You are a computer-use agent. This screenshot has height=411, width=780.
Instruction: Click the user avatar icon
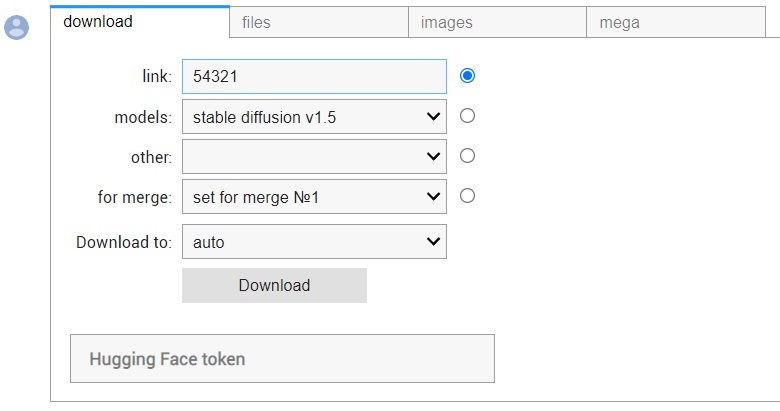[x=16, y=27]
